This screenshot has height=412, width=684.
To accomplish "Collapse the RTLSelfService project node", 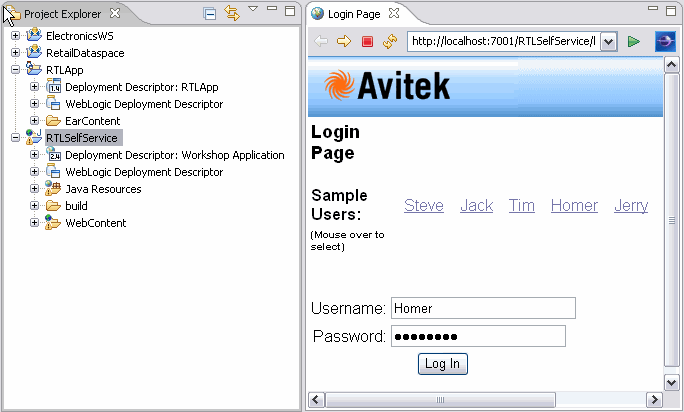I will 15,137.
